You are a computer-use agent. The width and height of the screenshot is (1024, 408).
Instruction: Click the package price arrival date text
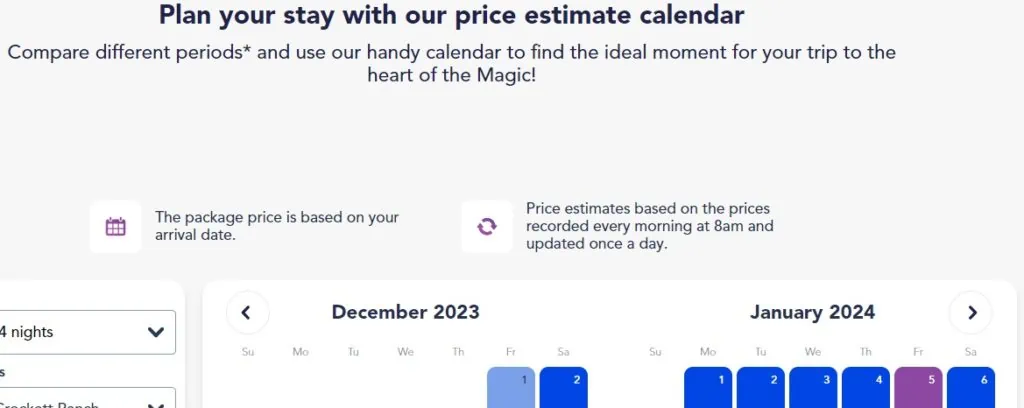tap(277, 226)
